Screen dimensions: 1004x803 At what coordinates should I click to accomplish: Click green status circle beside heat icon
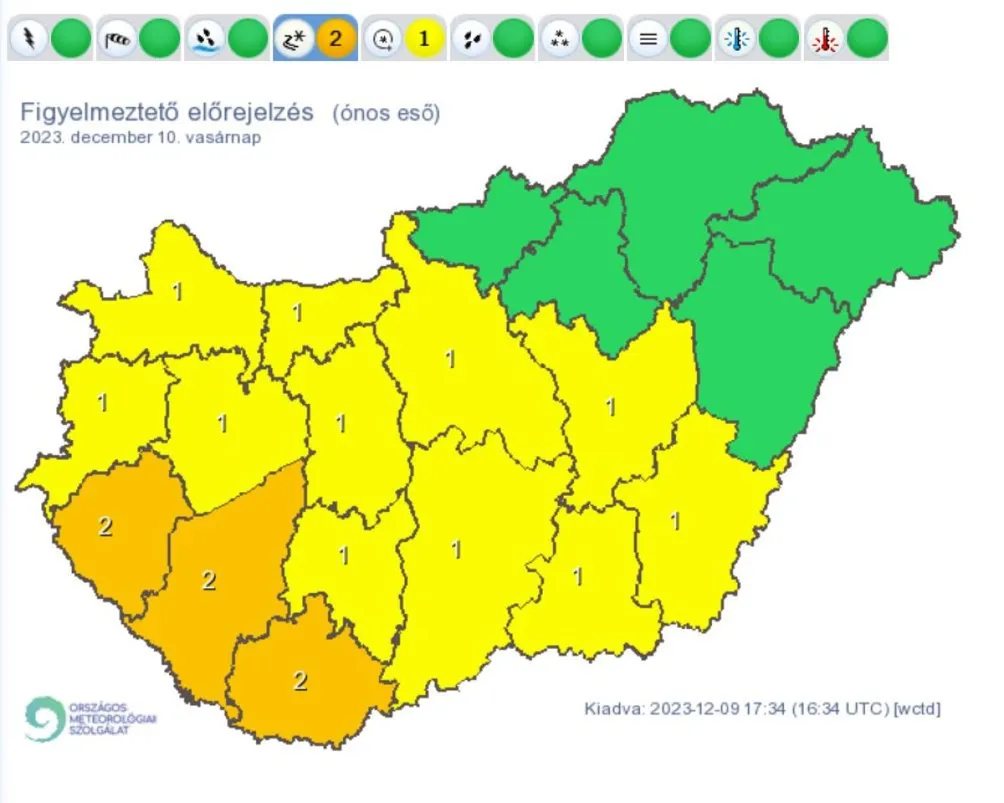868,40
